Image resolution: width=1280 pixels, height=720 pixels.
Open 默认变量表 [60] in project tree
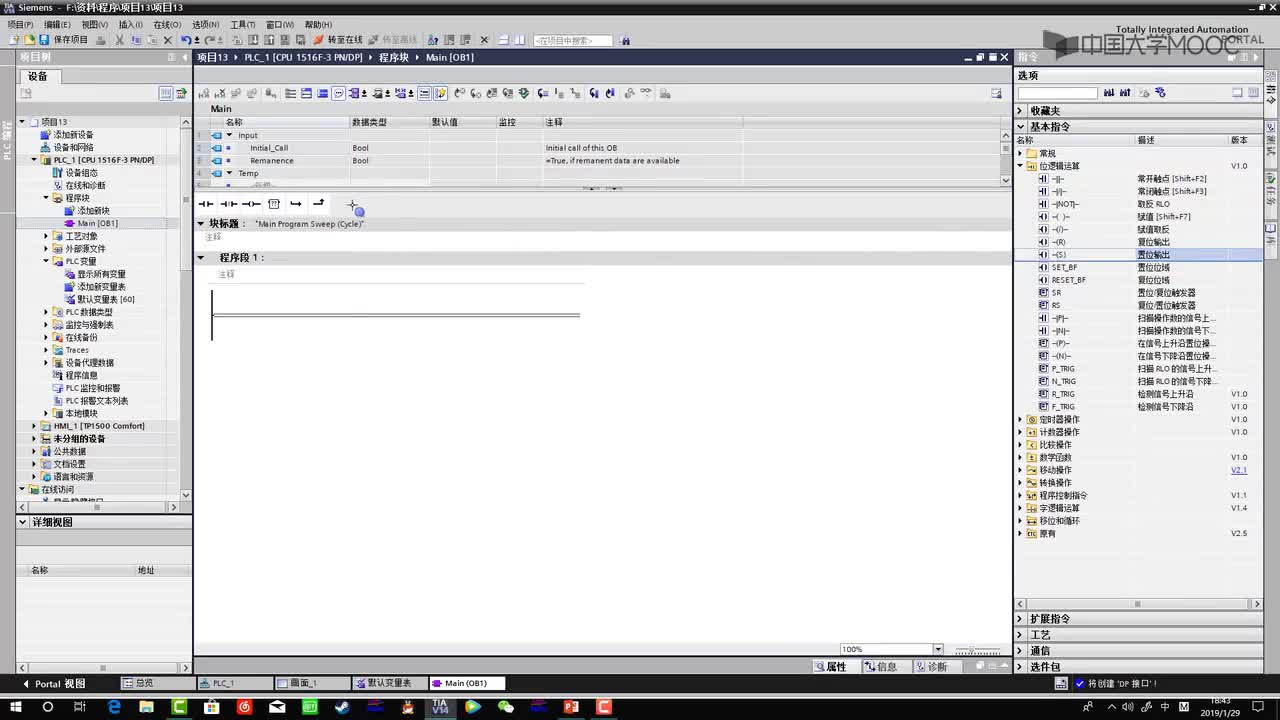coord(106,299)
